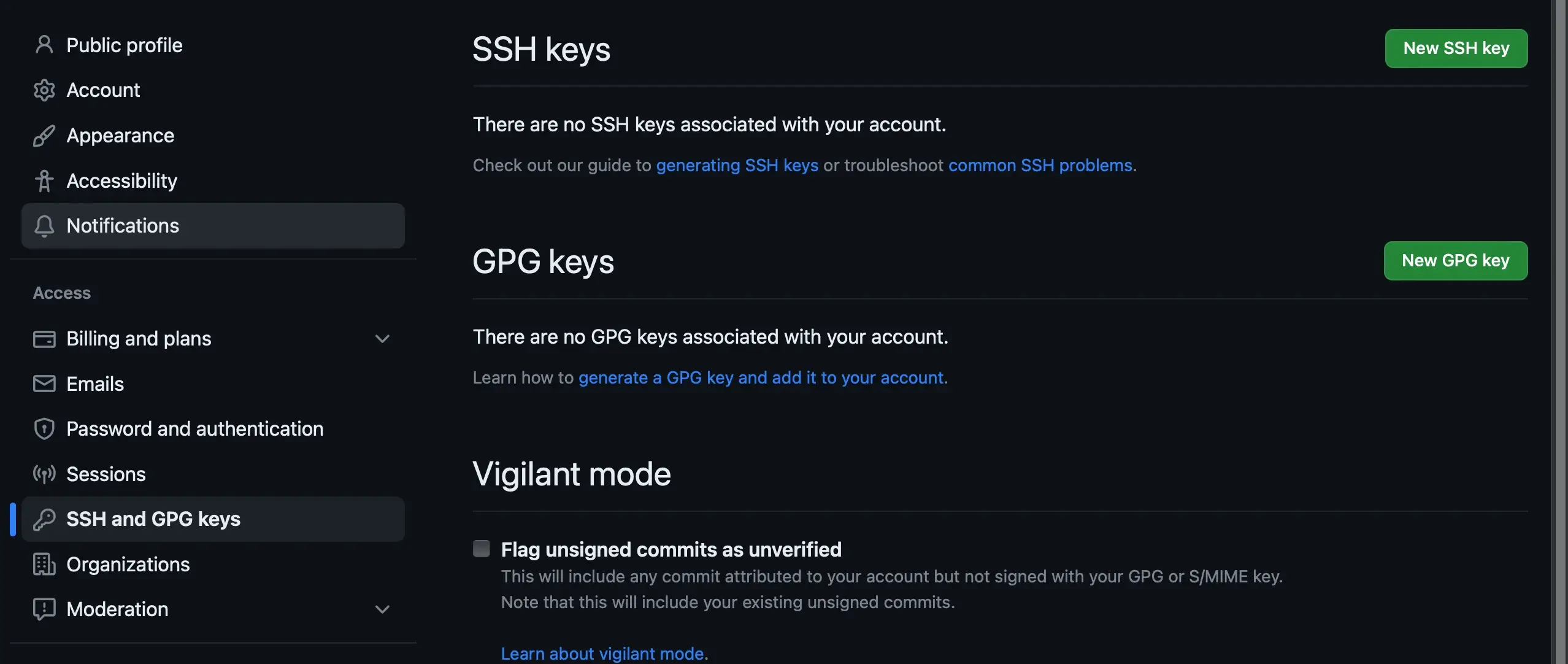Click the accessibility figure icon
This screenshot has width=1568, height=664.
point(44,181)
